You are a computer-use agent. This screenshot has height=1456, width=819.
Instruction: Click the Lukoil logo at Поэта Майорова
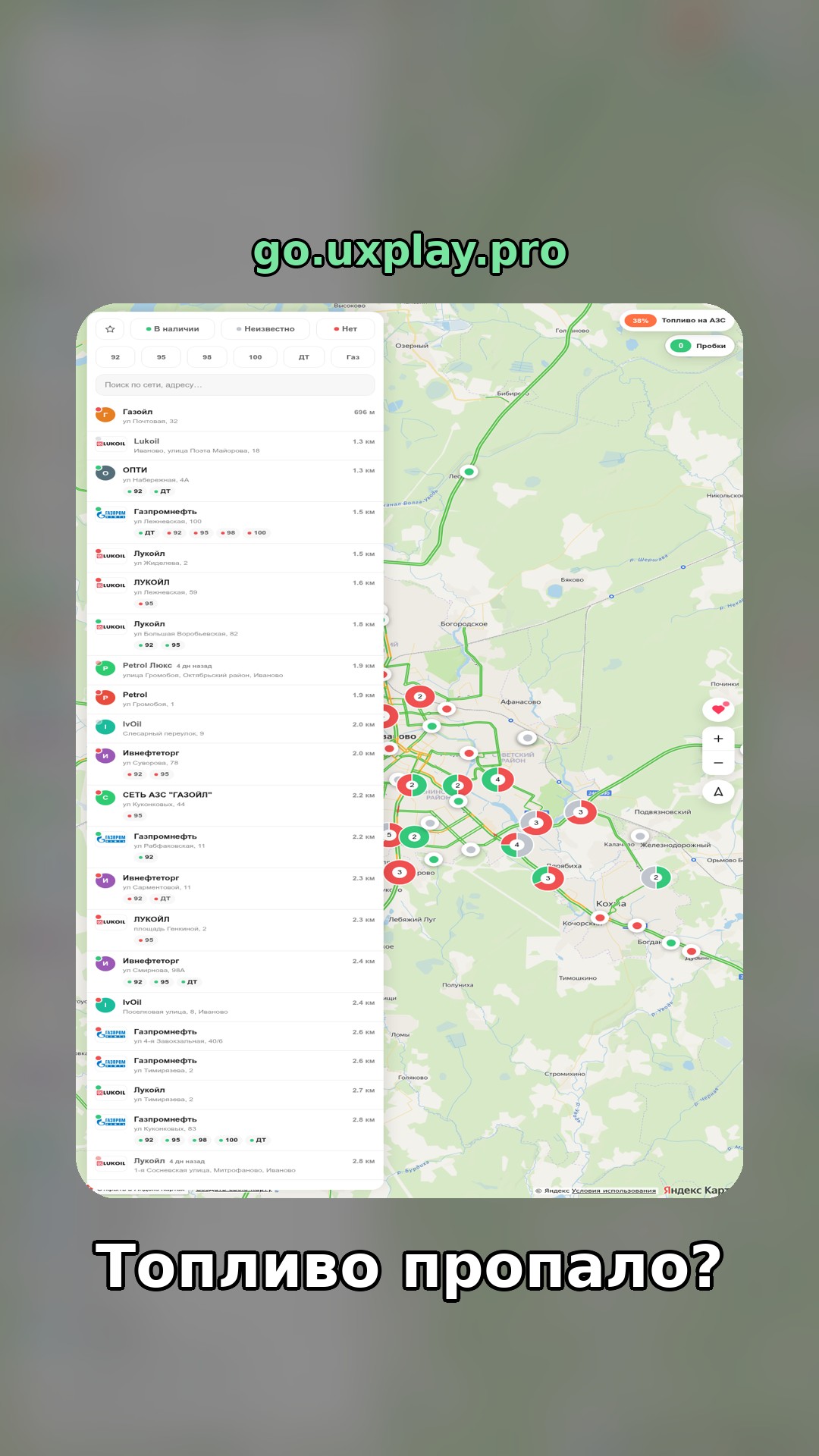111,444
